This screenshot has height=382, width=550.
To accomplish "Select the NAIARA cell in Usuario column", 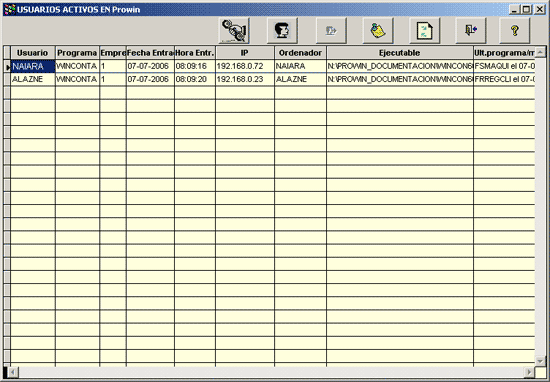I will 33,66.
